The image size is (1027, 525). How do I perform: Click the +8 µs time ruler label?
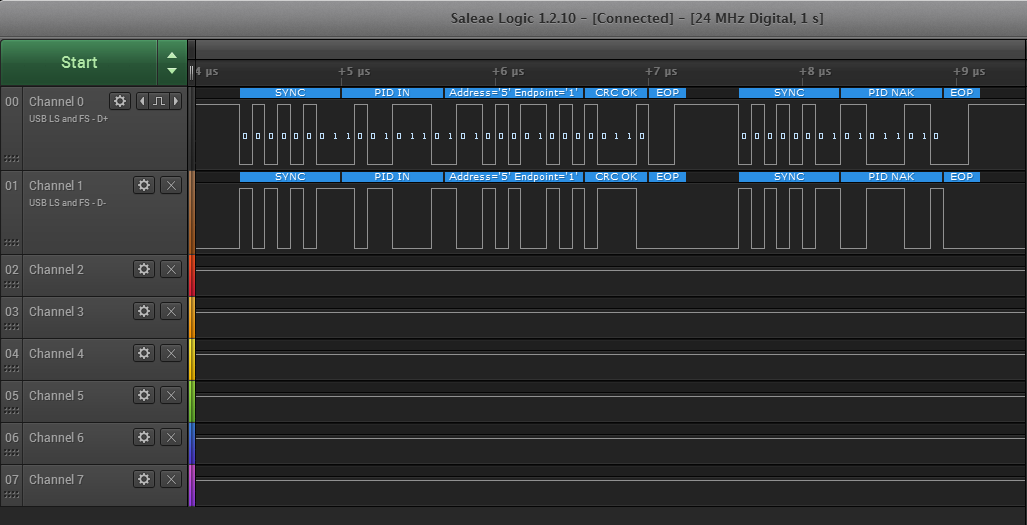(x=815, y=71)
